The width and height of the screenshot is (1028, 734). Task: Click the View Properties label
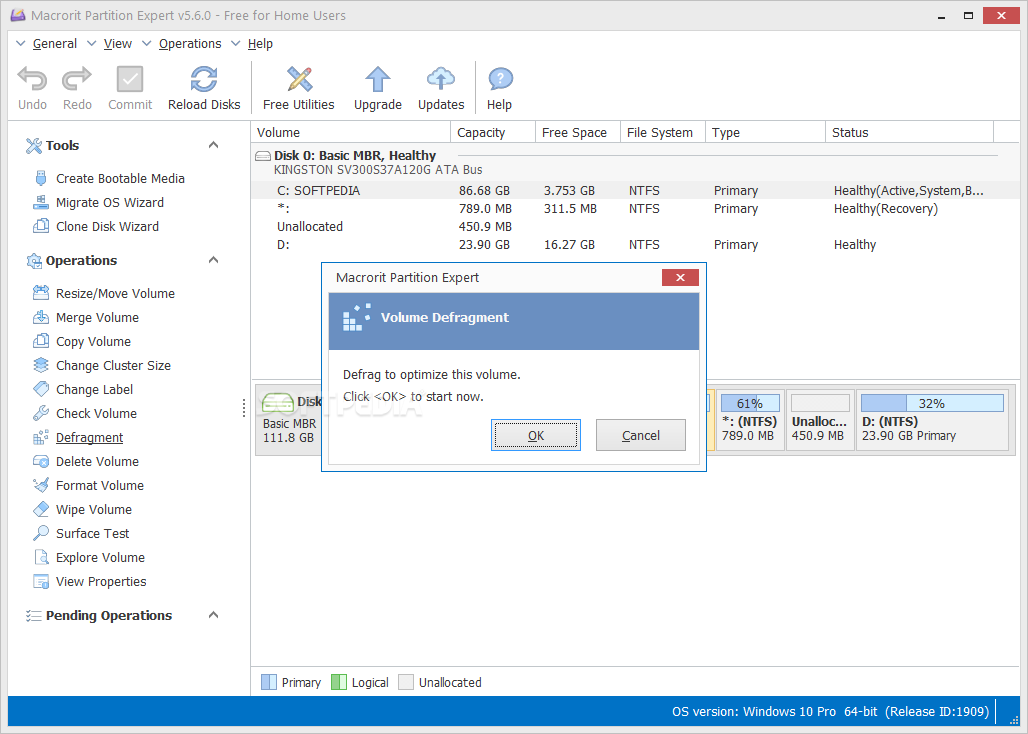101,581
